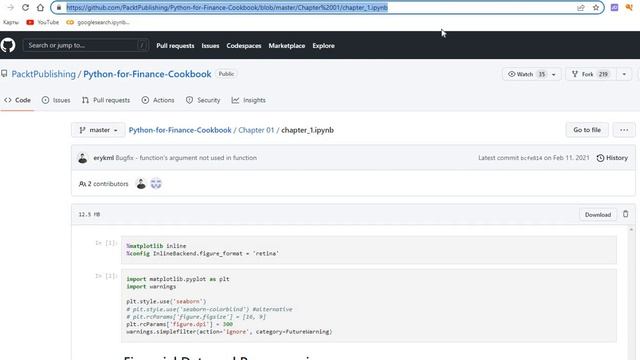
Task: Focus the Search or jump to field
Action: tap(86, 45)
